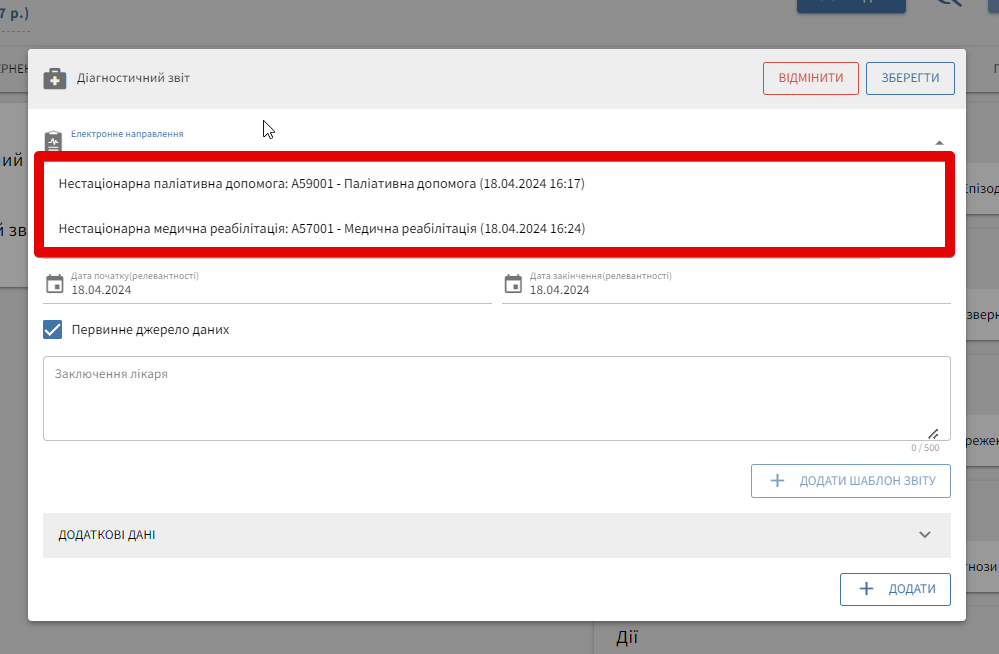Choose Нестаціонарна медична реабілітація A57001 option
Viewport: 999px width, 654px height.
click(321, 229)
